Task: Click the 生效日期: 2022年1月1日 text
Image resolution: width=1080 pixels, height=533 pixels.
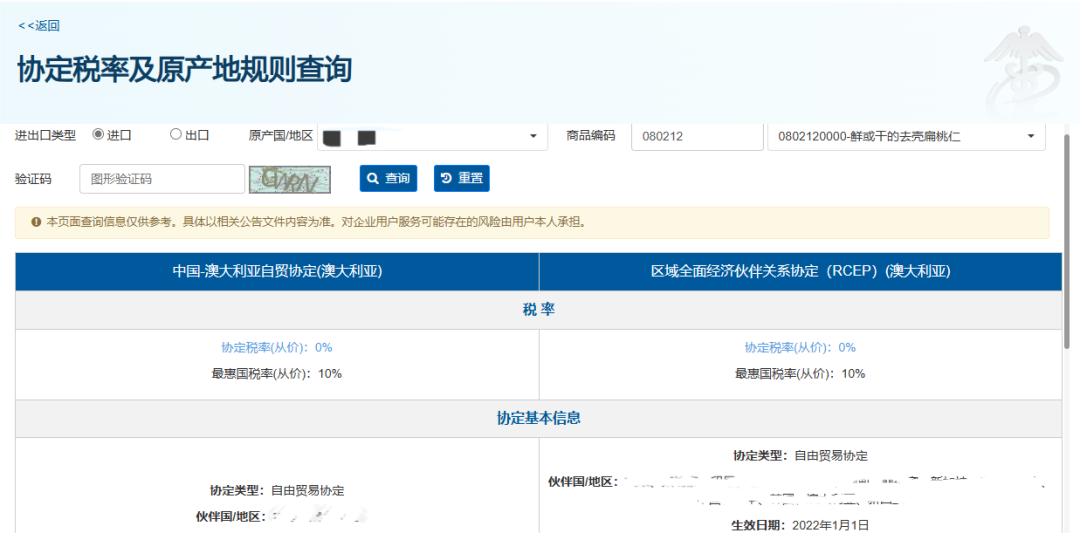Action: pyautogui.click(x=800, y=525)
